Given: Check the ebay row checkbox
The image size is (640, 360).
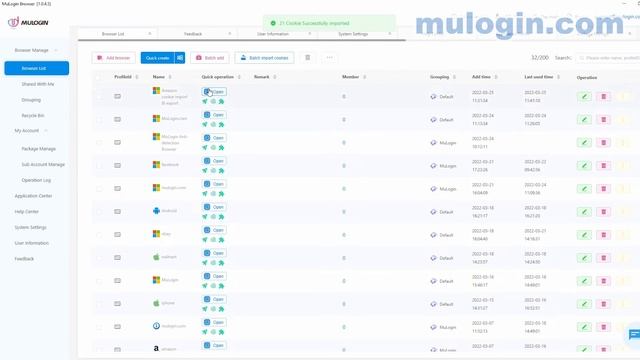Looking at the screenshot, I should (99, 235).
